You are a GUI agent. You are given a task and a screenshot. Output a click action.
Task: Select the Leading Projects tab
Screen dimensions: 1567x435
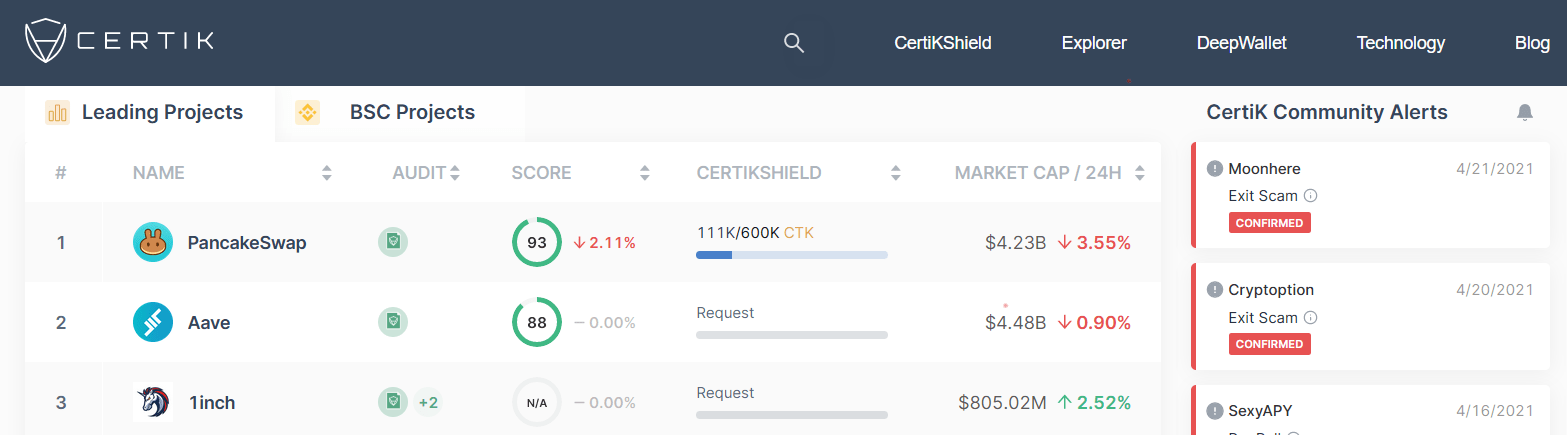pyautogui.click(x=161, y=112)
